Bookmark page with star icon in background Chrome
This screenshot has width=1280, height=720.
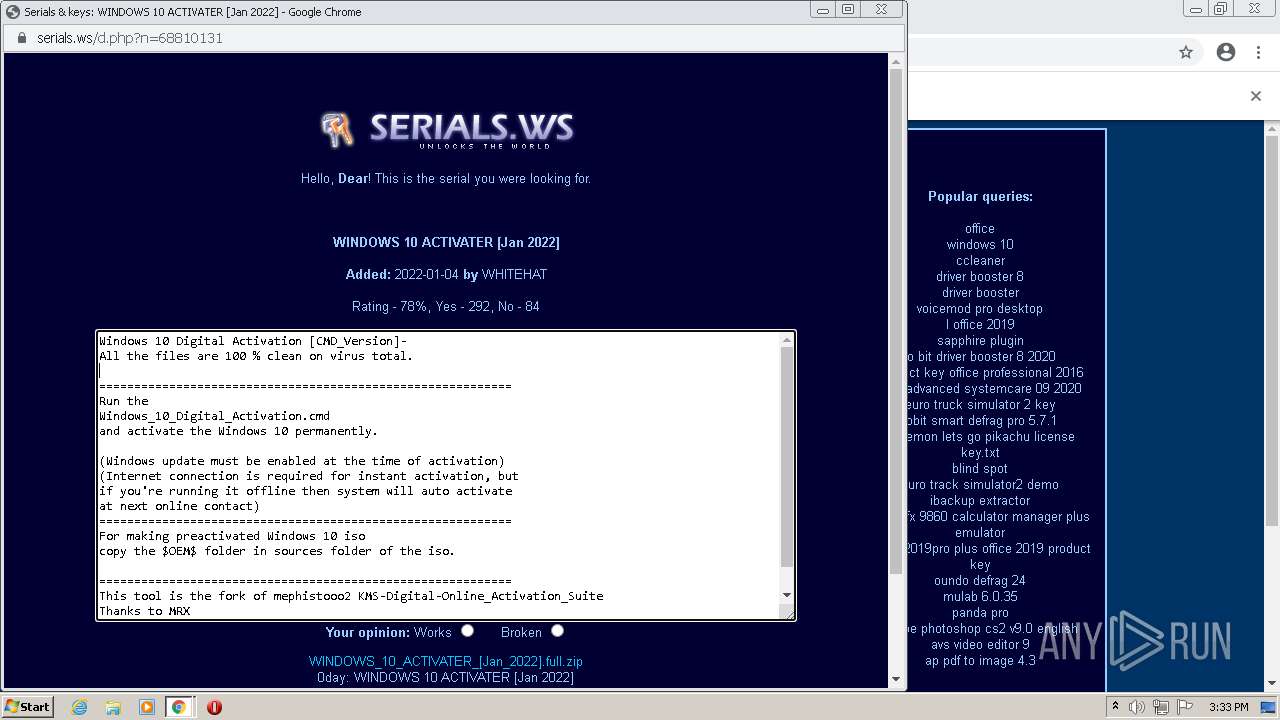coord(1186,52)
